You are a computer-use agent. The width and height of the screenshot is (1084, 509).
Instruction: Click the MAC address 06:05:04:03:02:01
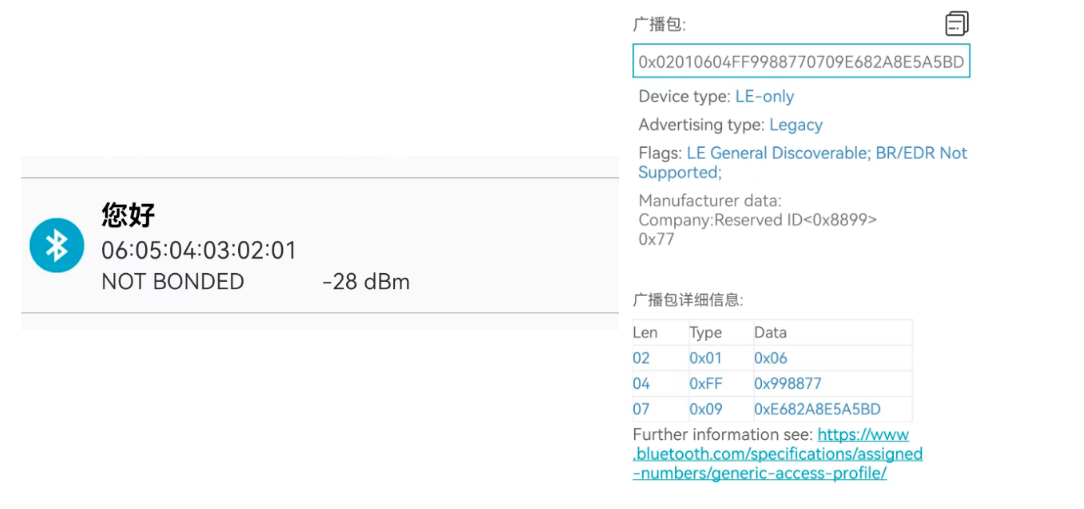coord(199,250)
